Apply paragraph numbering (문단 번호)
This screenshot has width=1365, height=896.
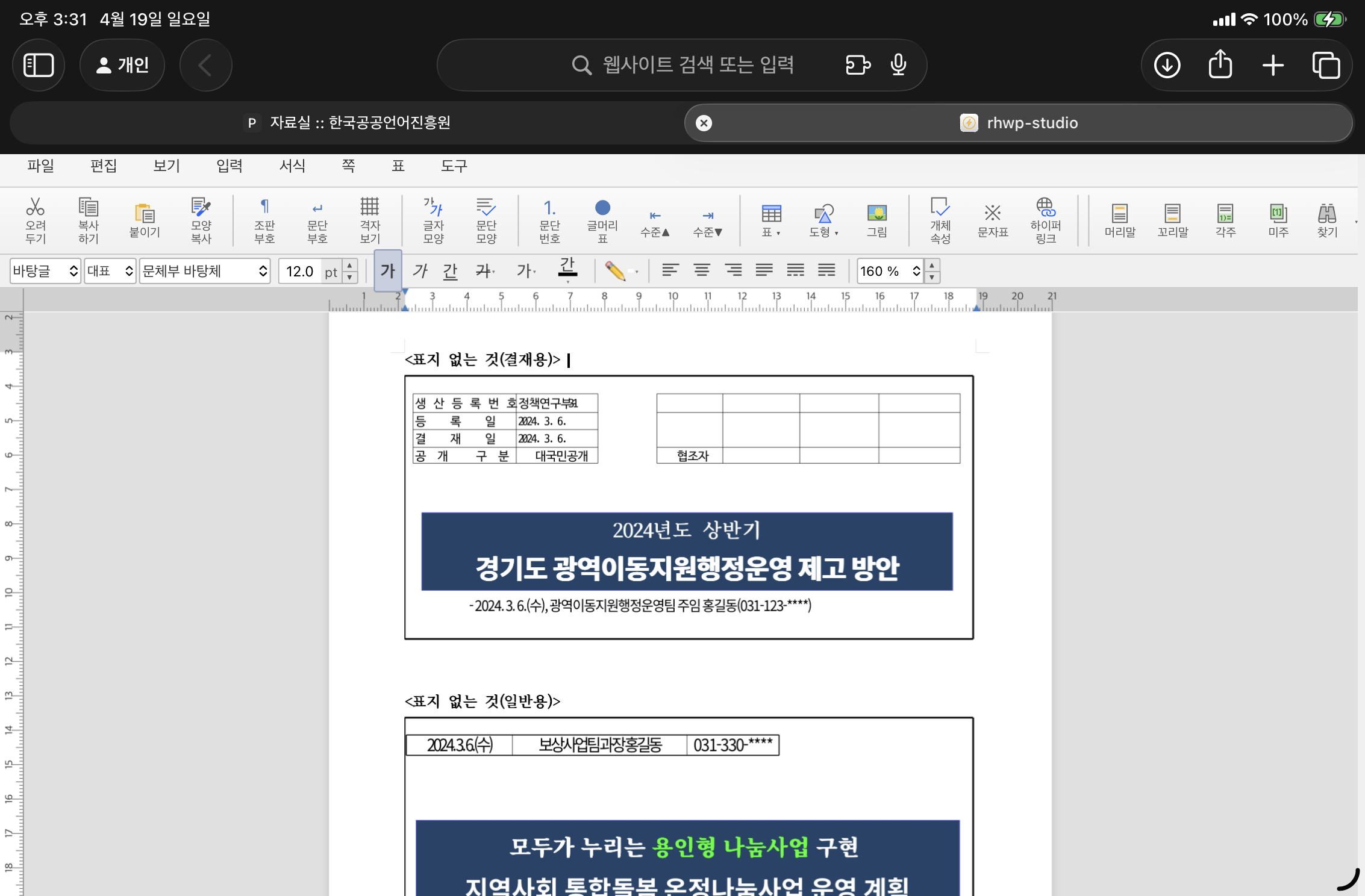(x=549, y=220)
